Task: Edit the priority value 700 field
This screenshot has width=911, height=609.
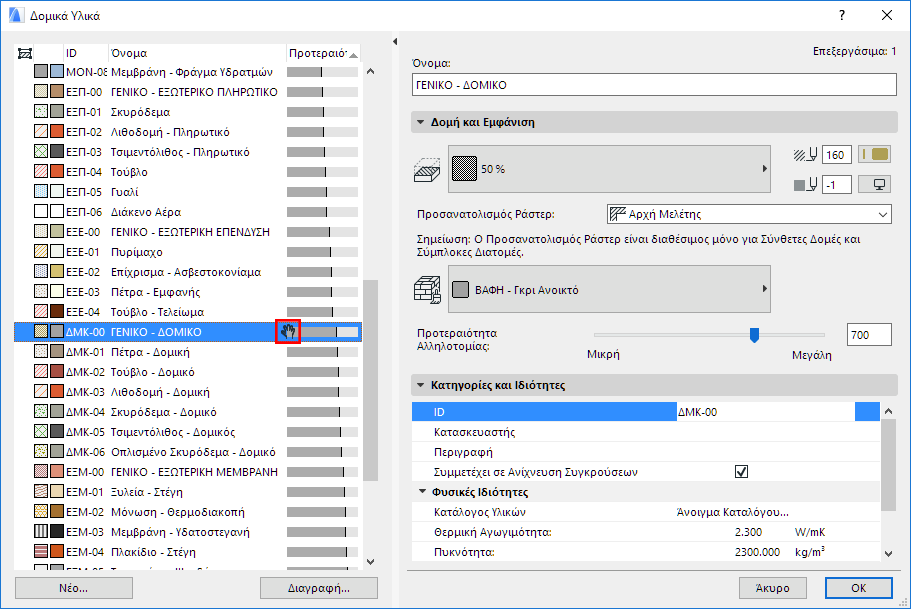Action: point(869,335)
